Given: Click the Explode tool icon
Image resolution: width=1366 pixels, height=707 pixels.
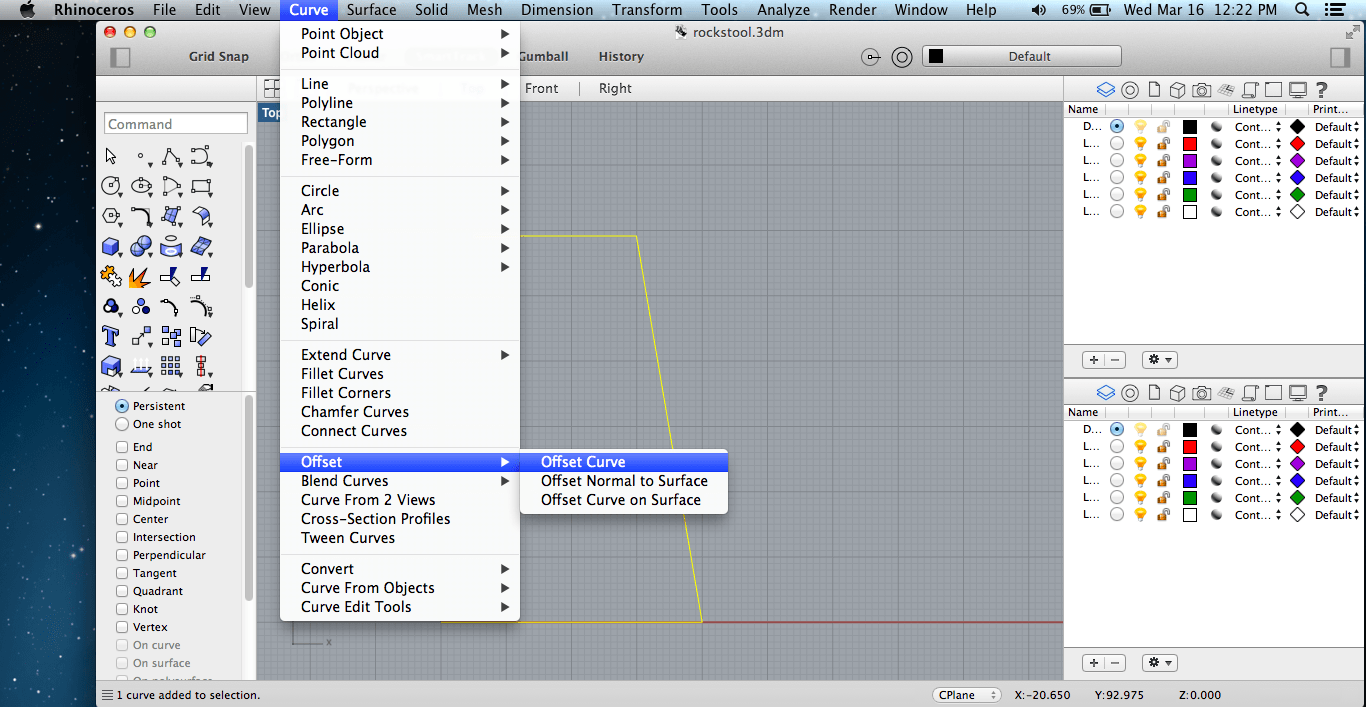Looking at the screenshot, I should tap(142, 276).
